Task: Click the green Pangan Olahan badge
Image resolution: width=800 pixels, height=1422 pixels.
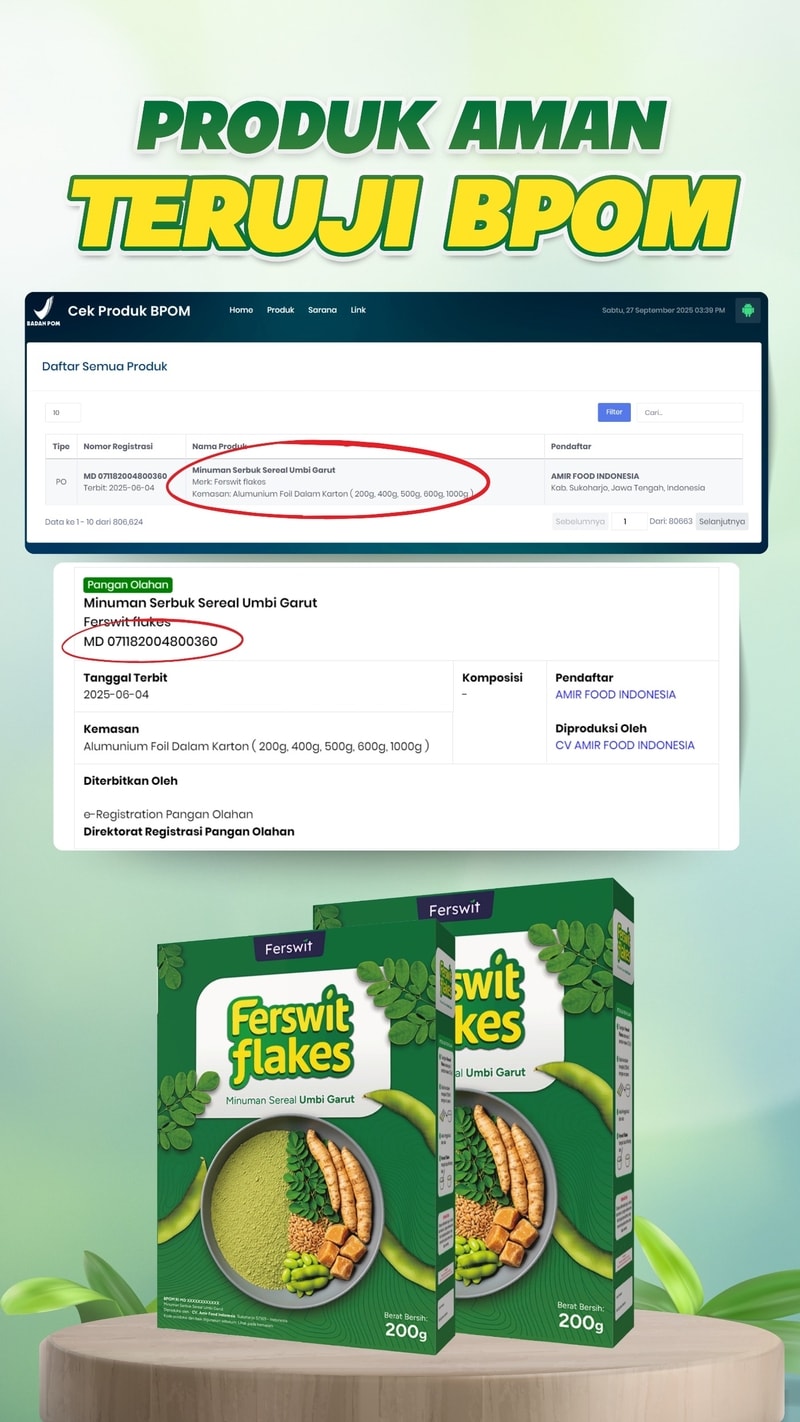Action: click(128, 585)
